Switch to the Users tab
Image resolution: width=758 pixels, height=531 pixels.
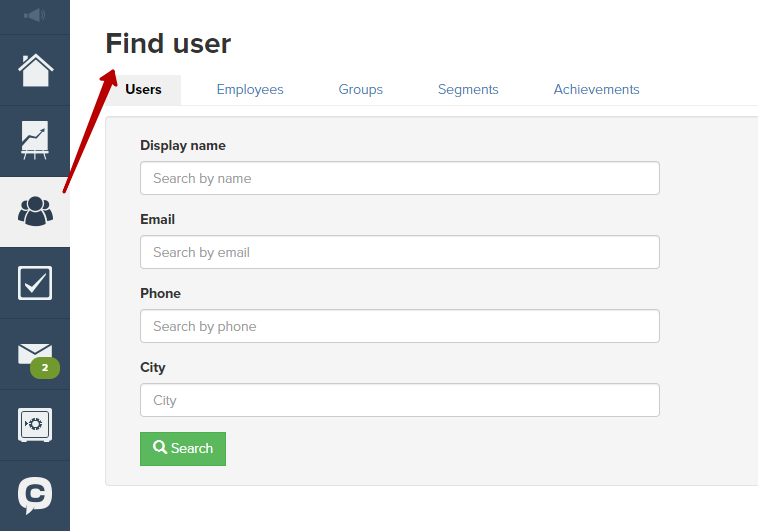pos(143,90)
